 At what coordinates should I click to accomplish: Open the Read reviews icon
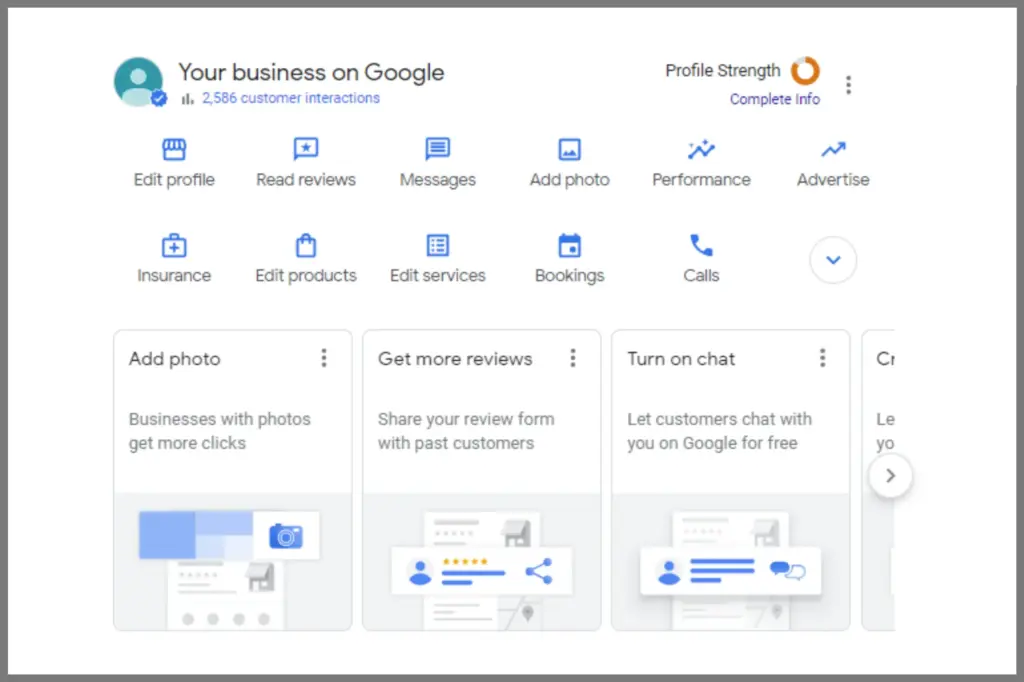(x=306, y=148)
